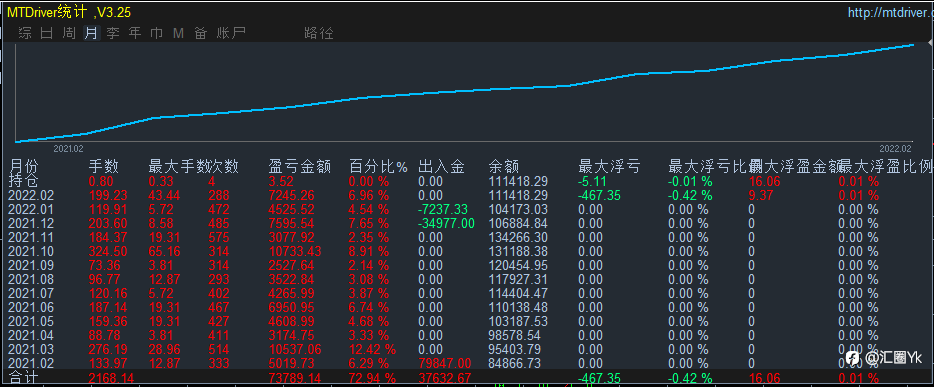Switch to the 季 quarterly tab
Screen dimensions: 934x387
coord(113,33)
